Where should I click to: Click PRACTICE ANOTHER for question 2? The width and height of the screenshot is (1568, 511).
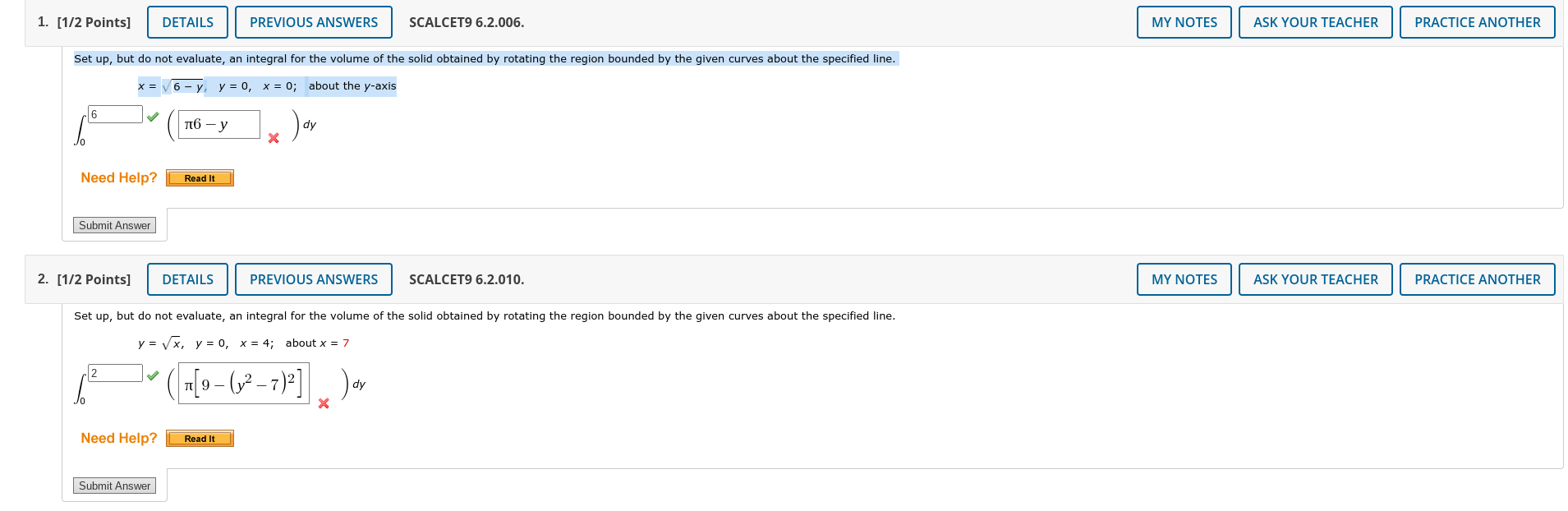coord(1477,279)
